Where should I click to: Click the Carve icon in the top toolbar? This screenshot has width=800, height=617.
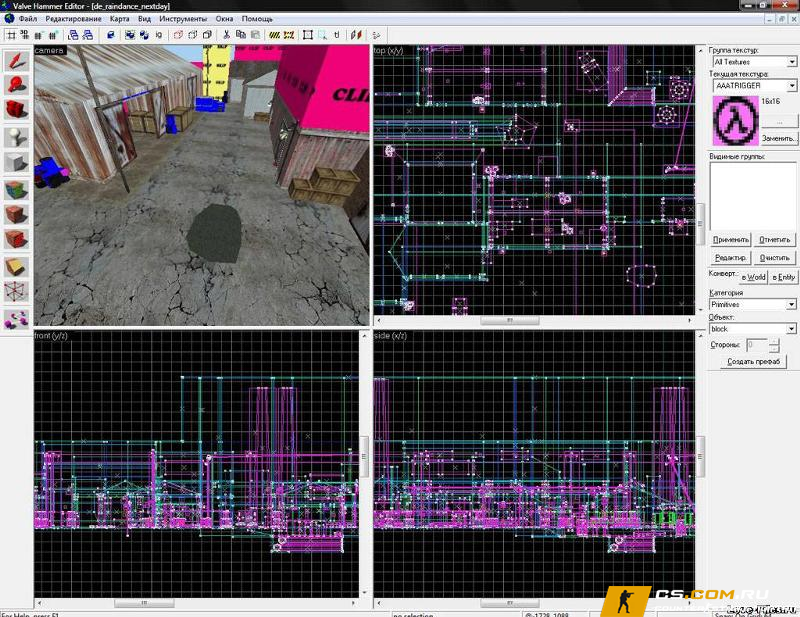[x=111, y=35]
